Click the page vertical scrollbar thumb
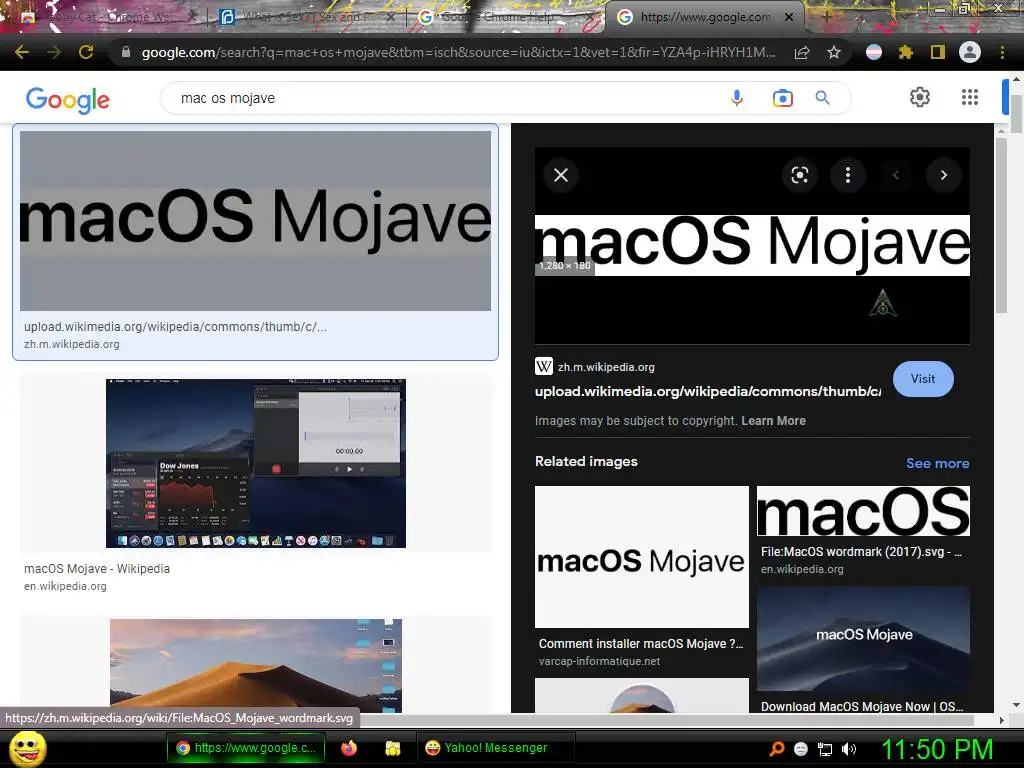The width and height of the screenshot is (1024, 768). 1016,114
